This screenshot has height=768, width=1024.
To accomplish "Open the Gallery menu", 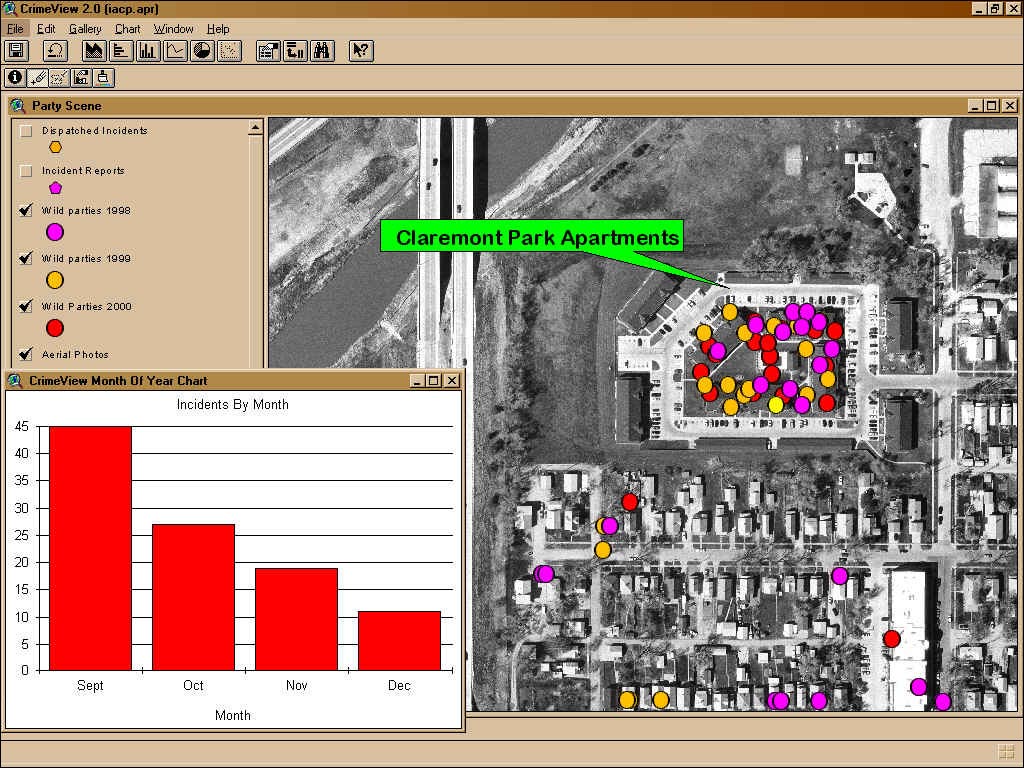I will 85,29.
